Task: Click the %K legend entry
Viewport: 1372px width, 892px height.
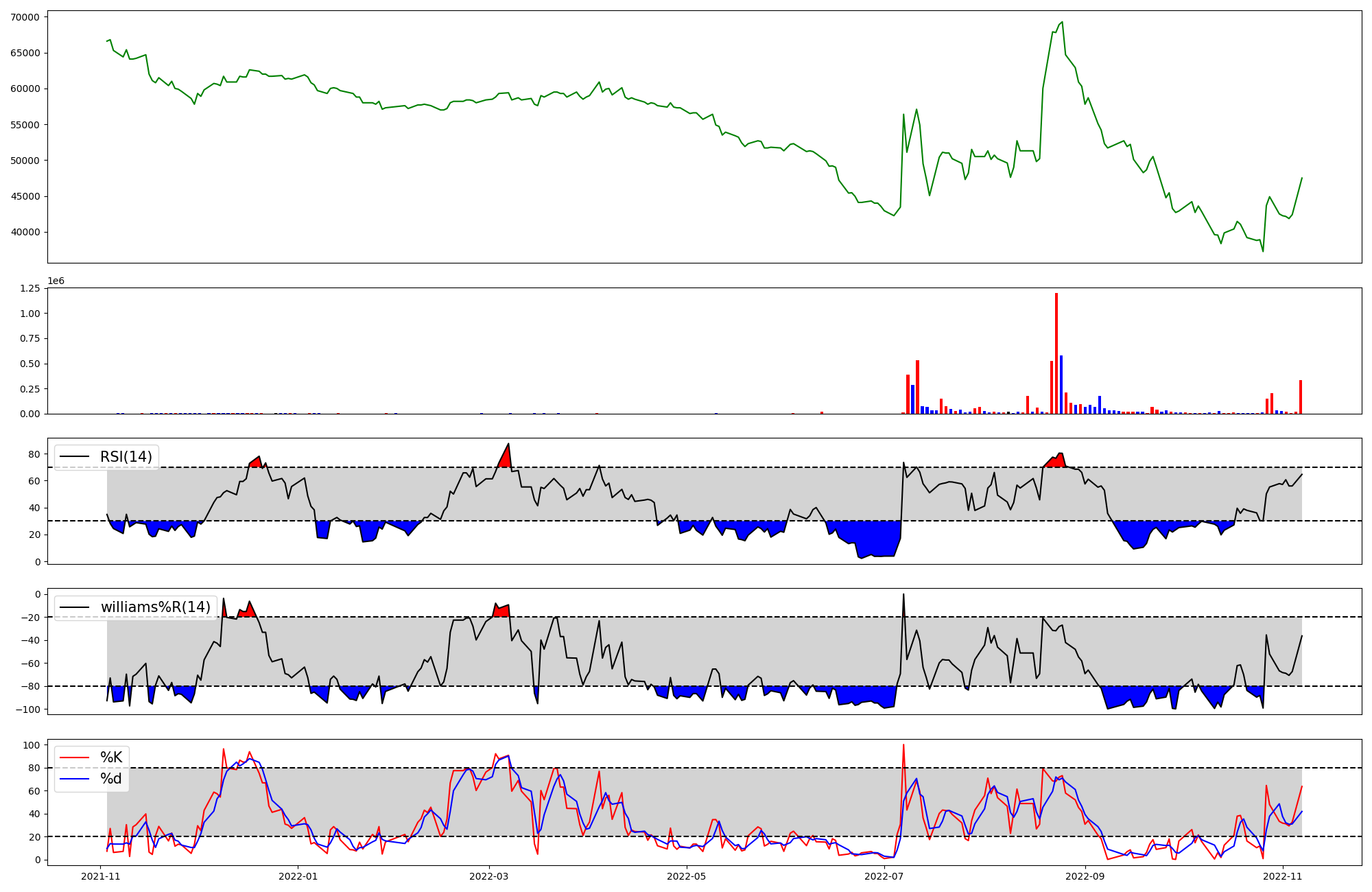Action: (110, 758)
